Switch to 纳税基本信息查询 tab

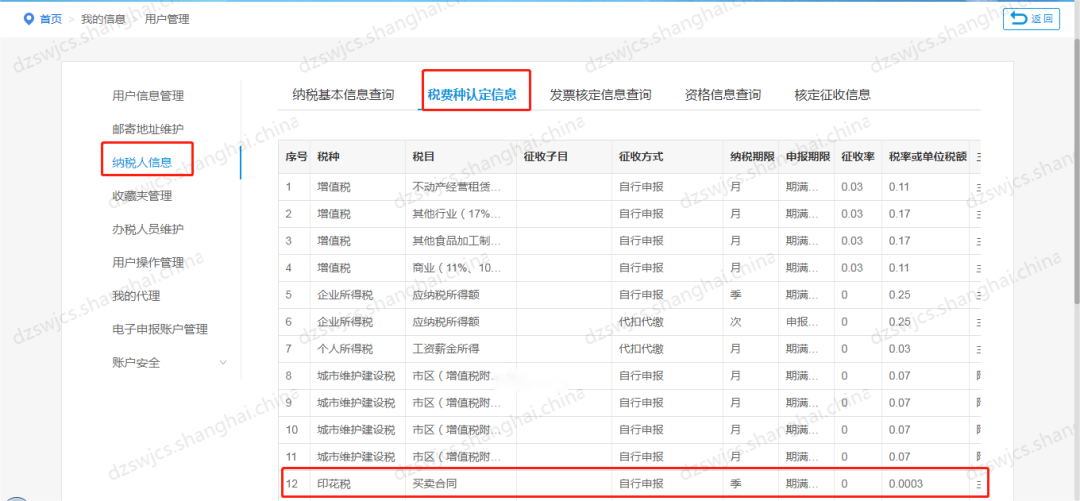click(343, 95)
